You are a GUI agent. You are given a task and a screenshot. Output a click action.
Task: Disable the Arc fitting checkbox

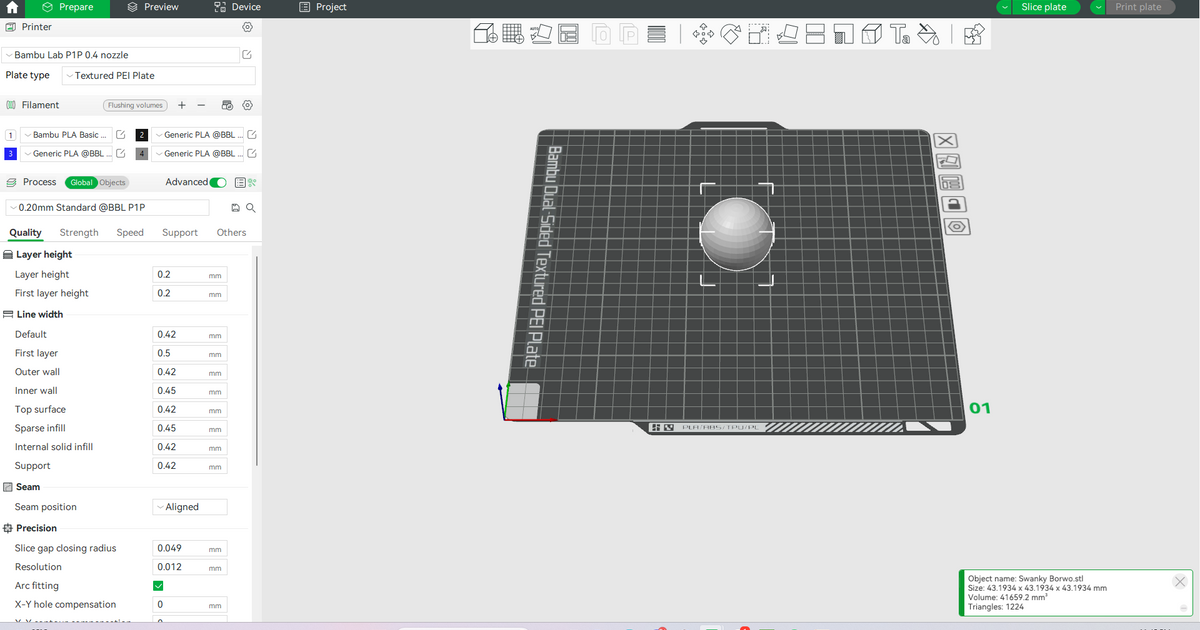tap(157, 585)
